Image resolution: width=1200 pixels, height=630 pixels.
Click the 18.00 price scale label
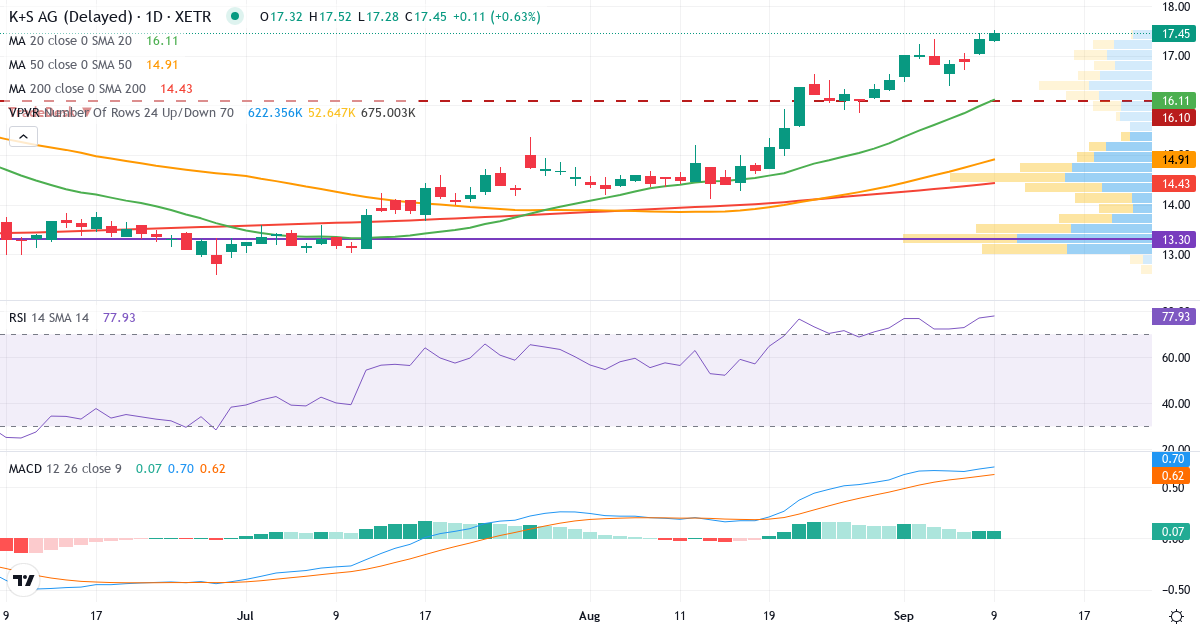(1174, 6)
